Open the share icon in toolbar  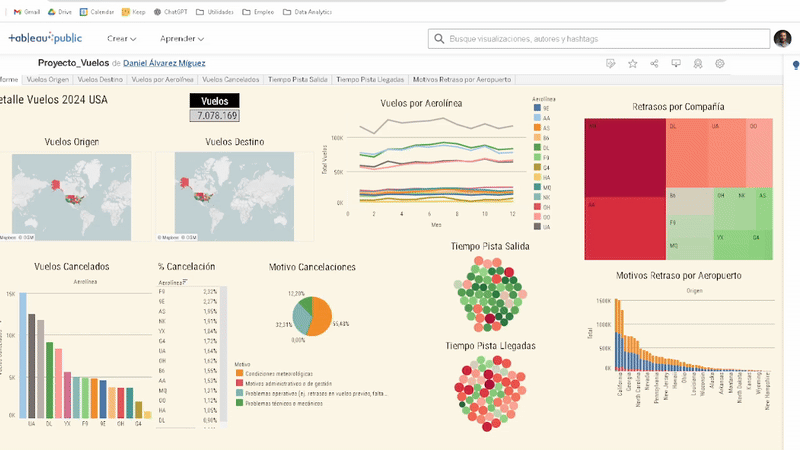(654, 63)
